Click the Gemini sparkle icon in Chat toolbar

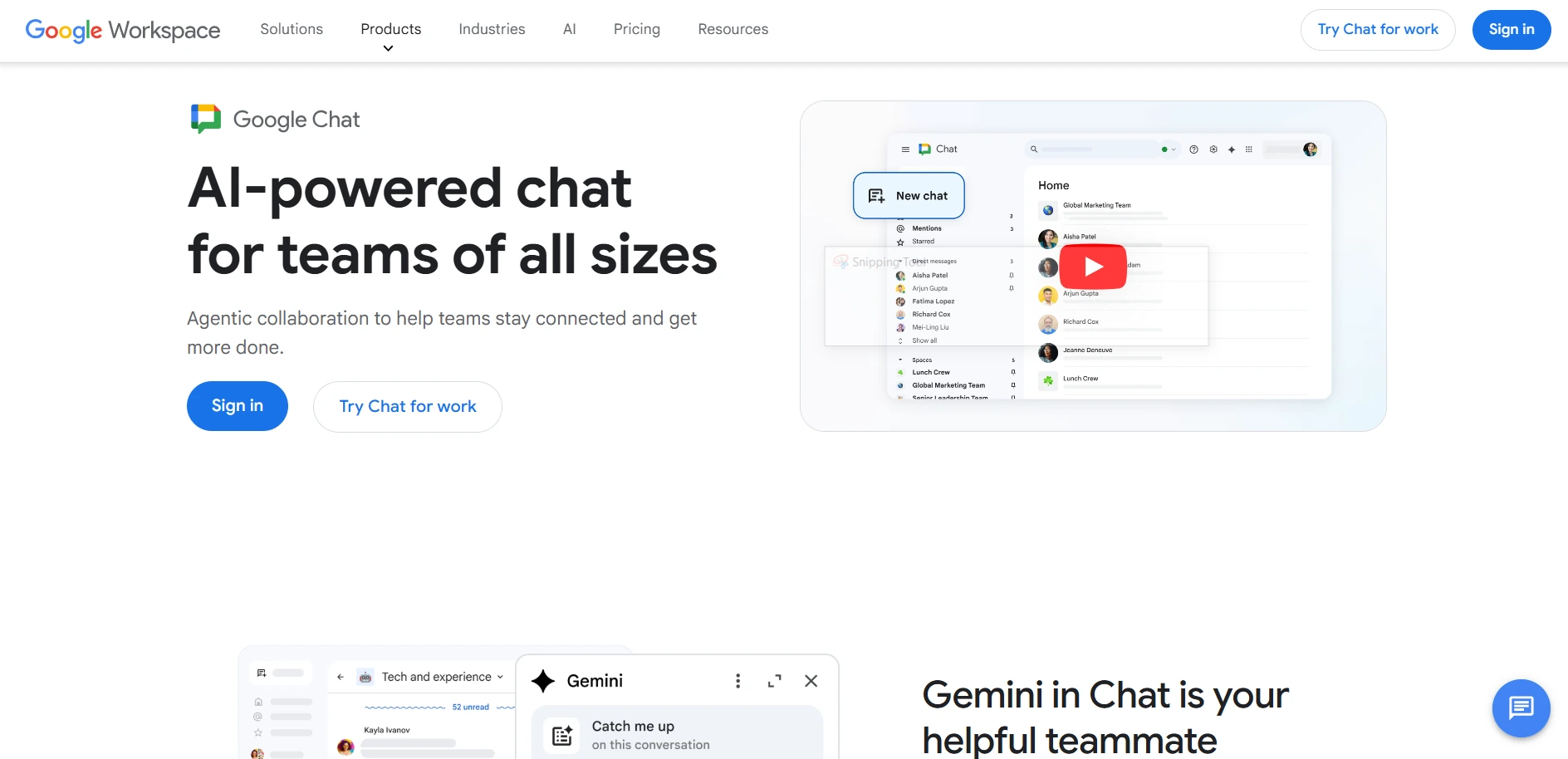pyautogui.click(x=1232, y=149)
